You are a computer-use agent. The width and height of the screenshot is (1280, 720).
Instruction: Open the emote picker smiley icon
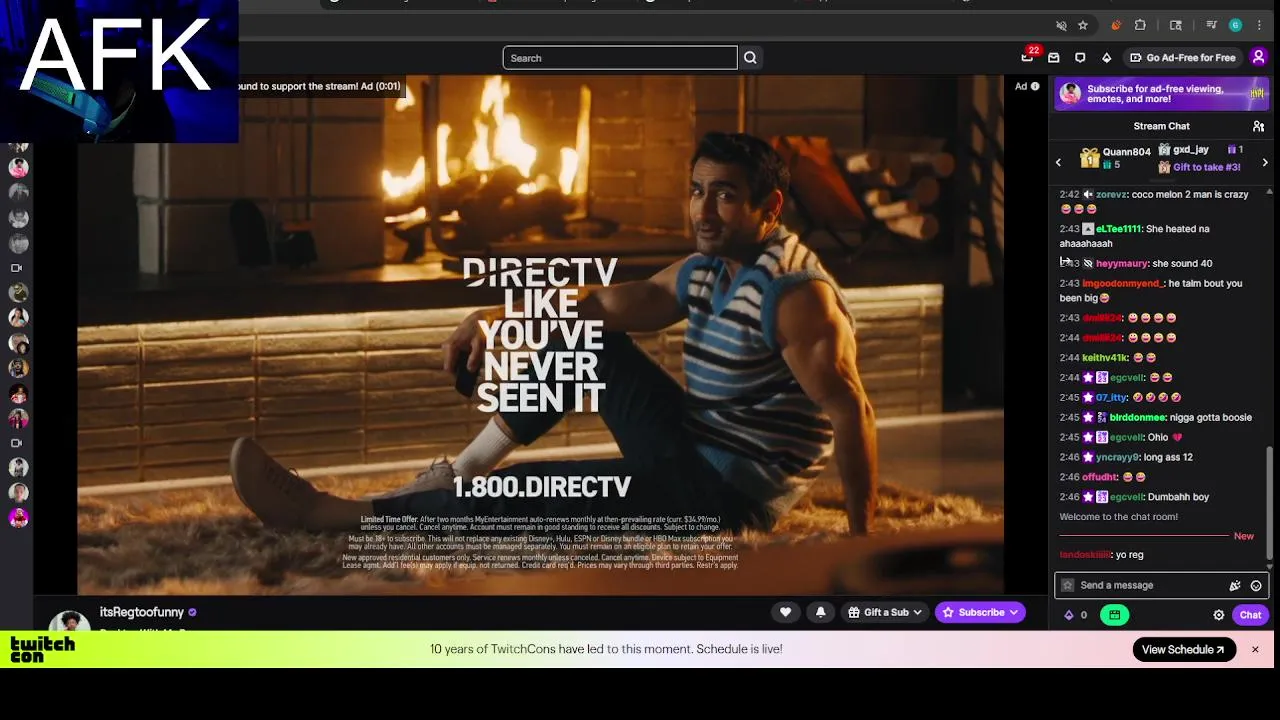[1256, 585]
